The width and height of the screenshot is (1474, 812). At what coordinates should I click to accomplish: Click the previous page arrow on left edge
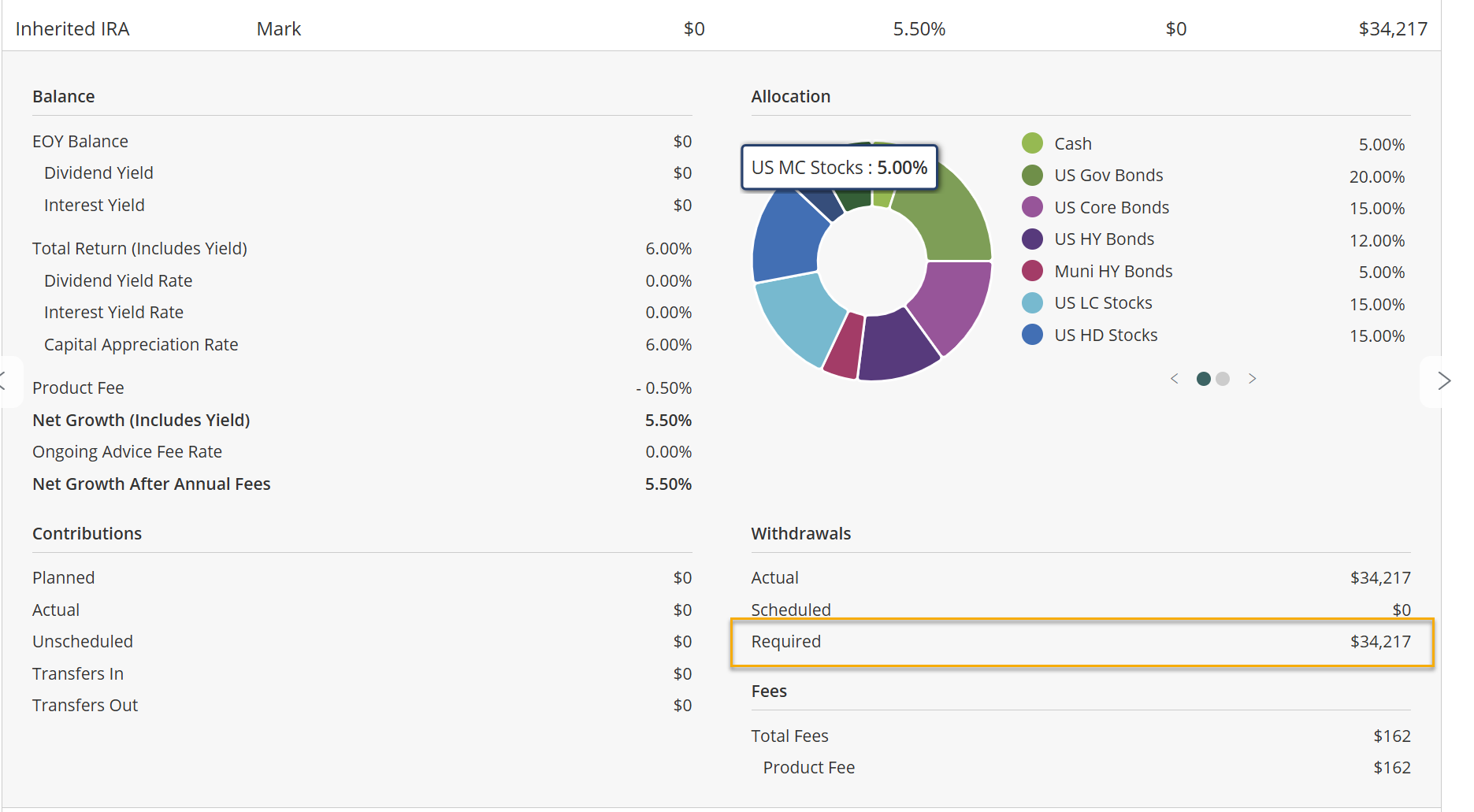6,381
